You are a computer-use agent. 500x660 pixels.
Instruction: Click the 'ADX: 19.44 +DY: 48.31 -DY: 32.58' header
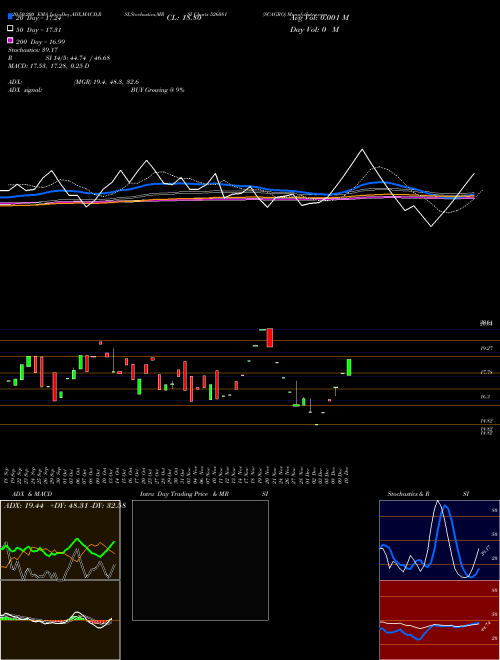coord(64,505)
